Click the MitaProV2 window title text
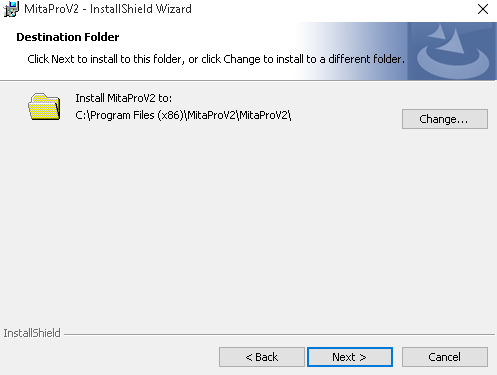497x375 pixels. (x=108, y=9)
